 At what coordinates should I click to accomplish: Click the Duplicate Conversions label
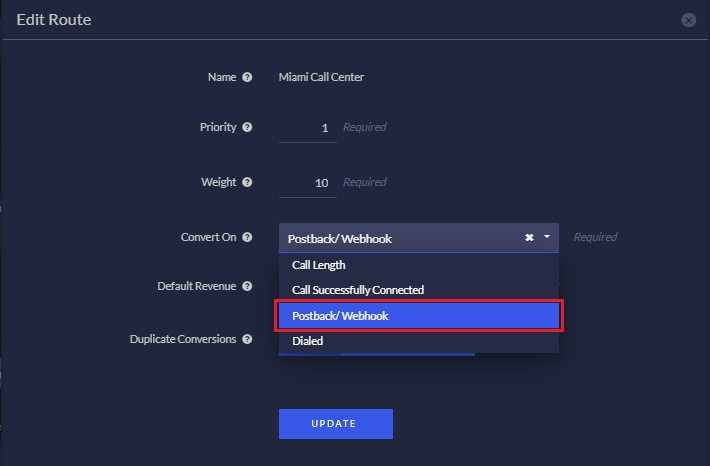pos(183,339)
